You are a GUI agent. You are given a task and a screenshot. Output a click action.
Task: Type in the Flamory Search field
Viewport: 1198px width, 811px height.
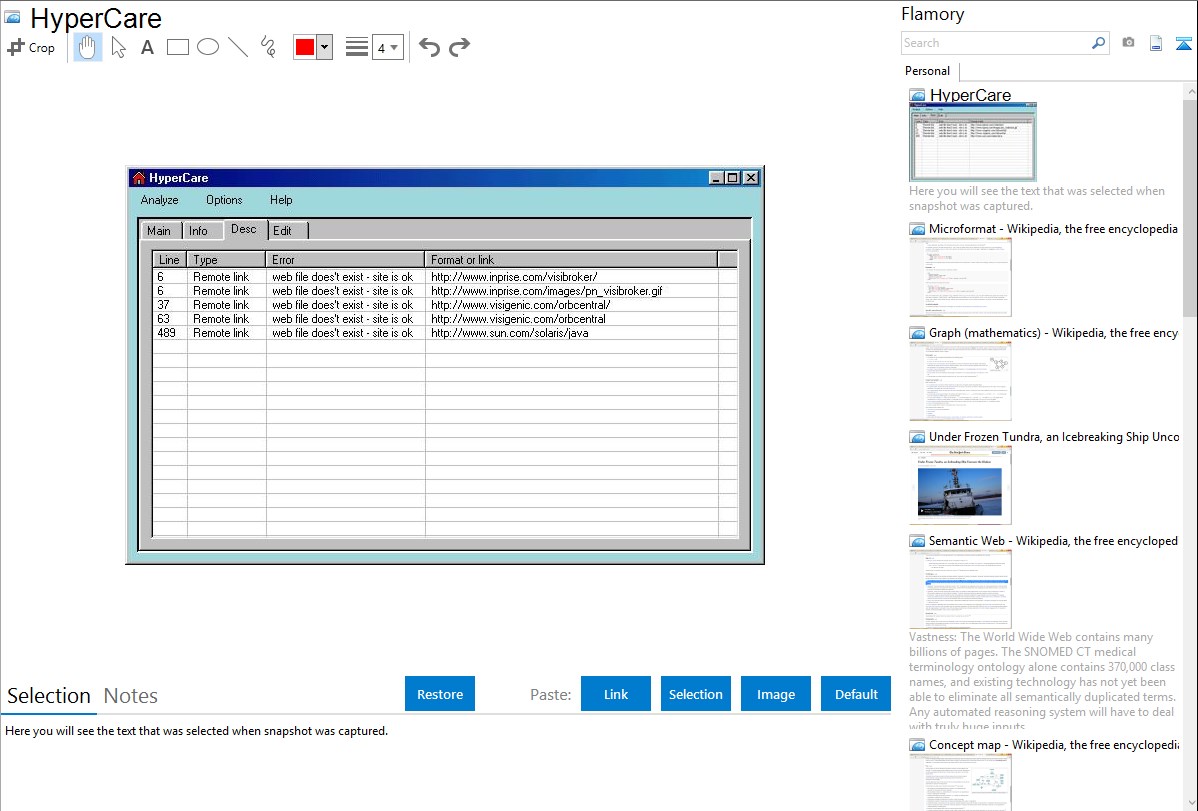point(995,43)
